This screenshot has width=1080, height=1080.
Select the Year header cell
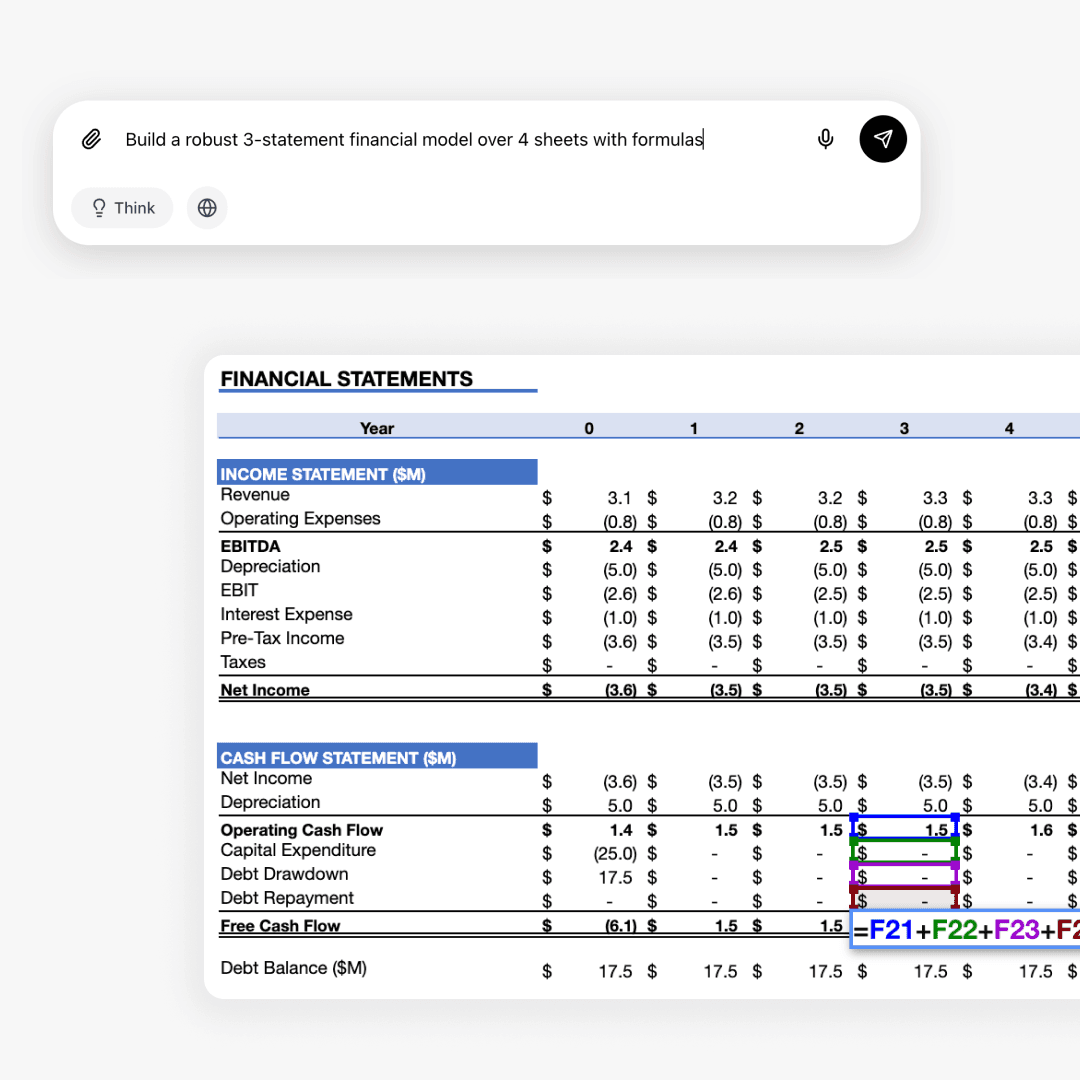click(x=376, y=428)
